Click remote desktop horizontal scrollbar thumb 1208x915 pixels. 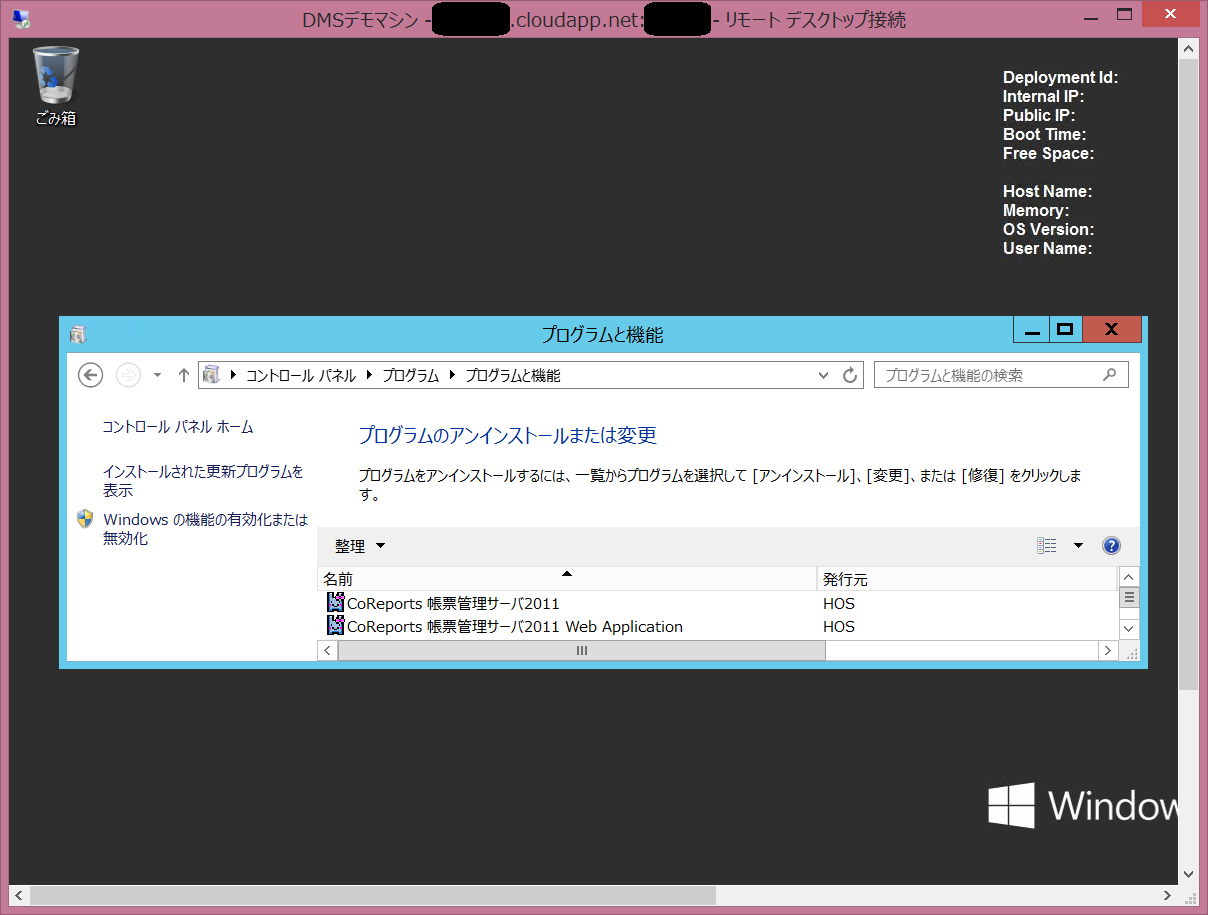pyautogui.click(x=373, y=895)
